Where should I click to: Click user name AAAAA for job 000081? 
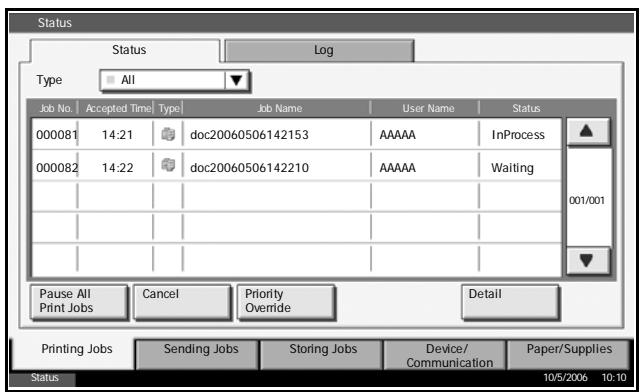(x=398, y=135)
